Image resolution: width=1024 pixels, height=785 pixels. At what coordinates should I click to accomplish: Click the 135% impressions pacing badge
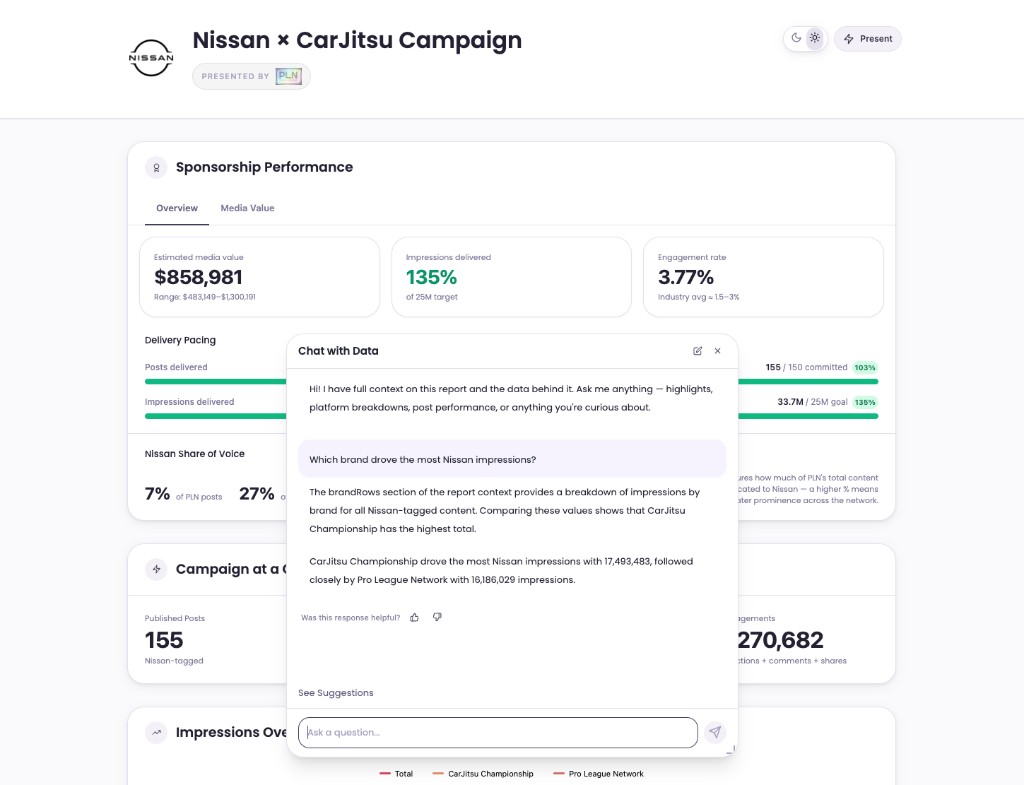pyautogui.click(x=865, y=402)
